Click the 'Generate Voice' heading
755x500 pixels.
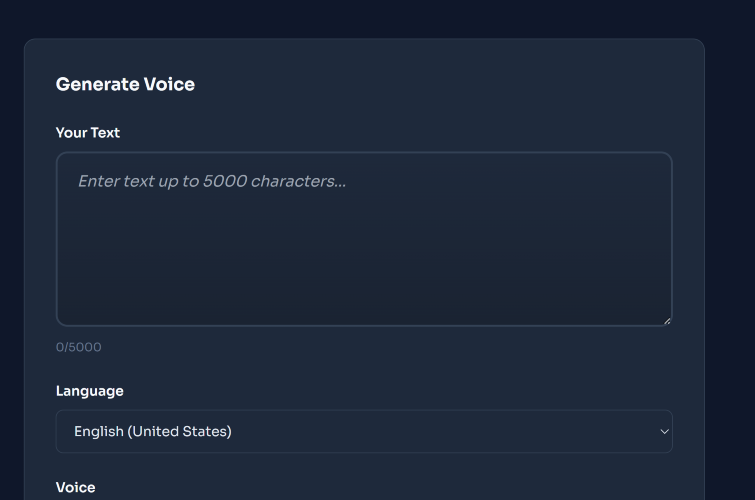tap(125, 84)
